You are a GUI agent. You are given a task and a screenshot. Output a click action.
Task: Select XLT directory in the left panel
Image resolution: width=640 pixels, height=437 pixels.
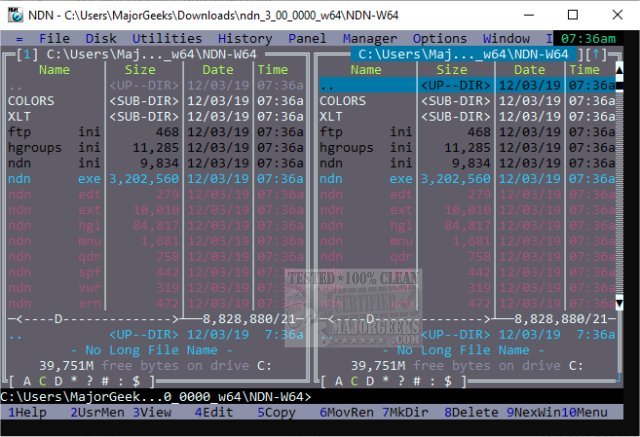[x=156, y=116]
